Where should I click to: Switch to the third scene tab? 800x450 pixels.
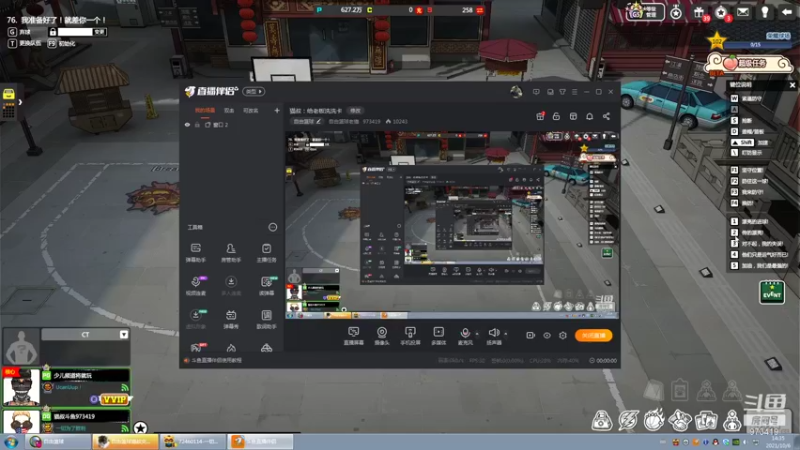tap(251, 111)
